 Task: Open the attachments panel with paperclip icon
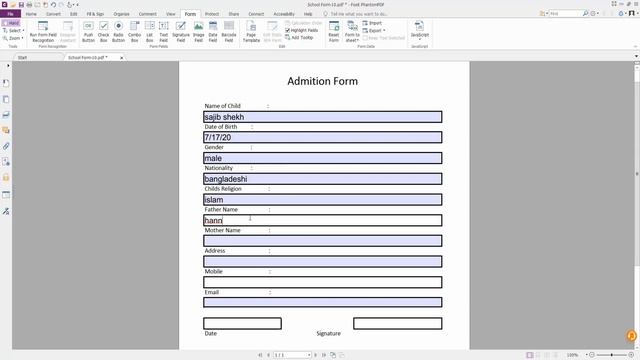(x=6, y=146)
